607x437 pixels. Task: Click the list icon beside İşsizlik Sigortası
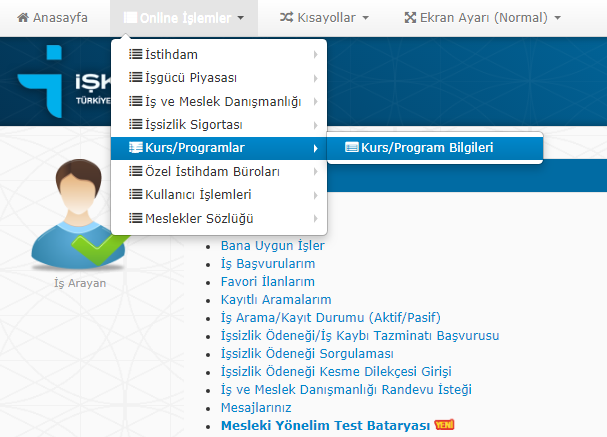point(136,125)
